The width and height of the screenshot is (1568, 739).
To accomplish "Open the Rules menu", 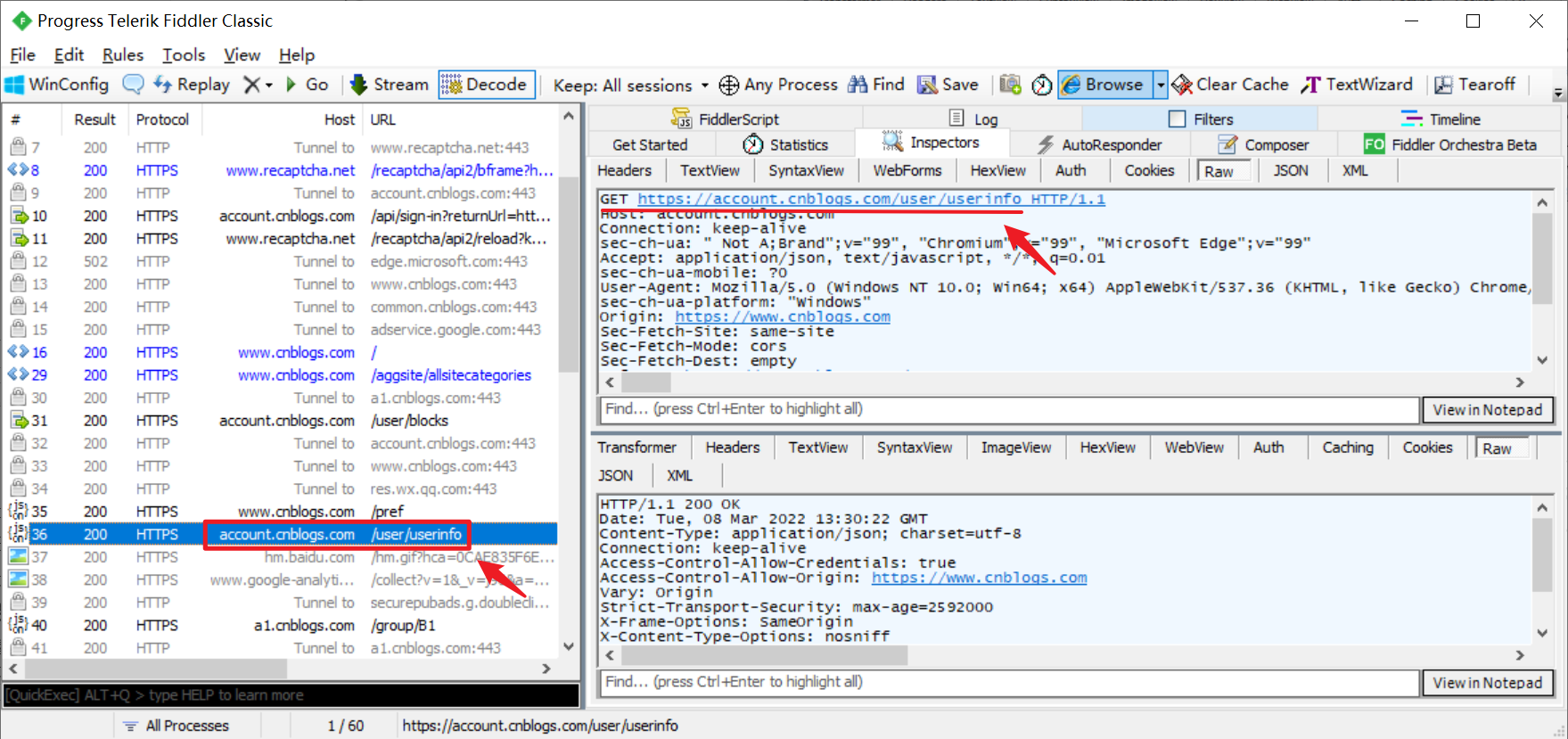I will [123, 54].
